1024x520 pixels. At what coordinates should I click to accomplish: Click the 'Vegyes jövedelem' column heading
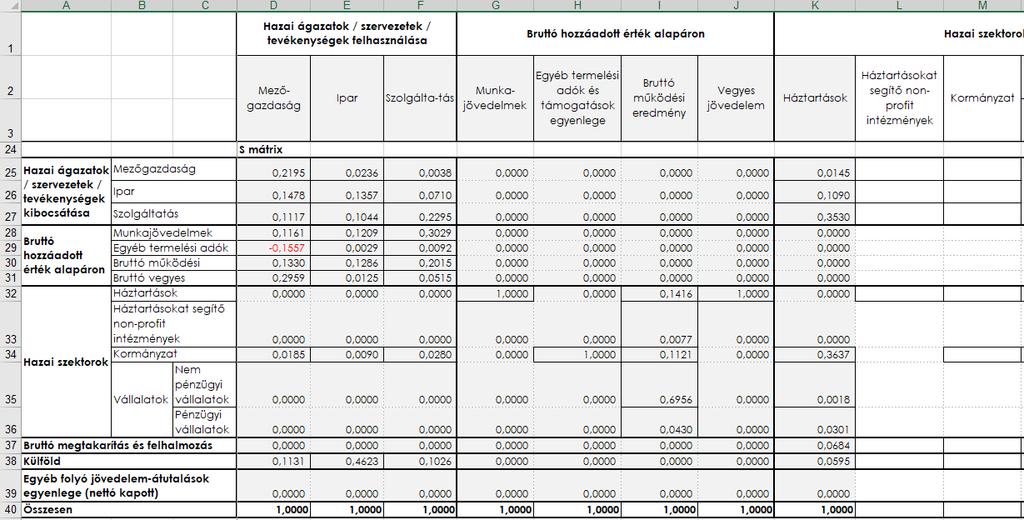click(x=735, y=99)
